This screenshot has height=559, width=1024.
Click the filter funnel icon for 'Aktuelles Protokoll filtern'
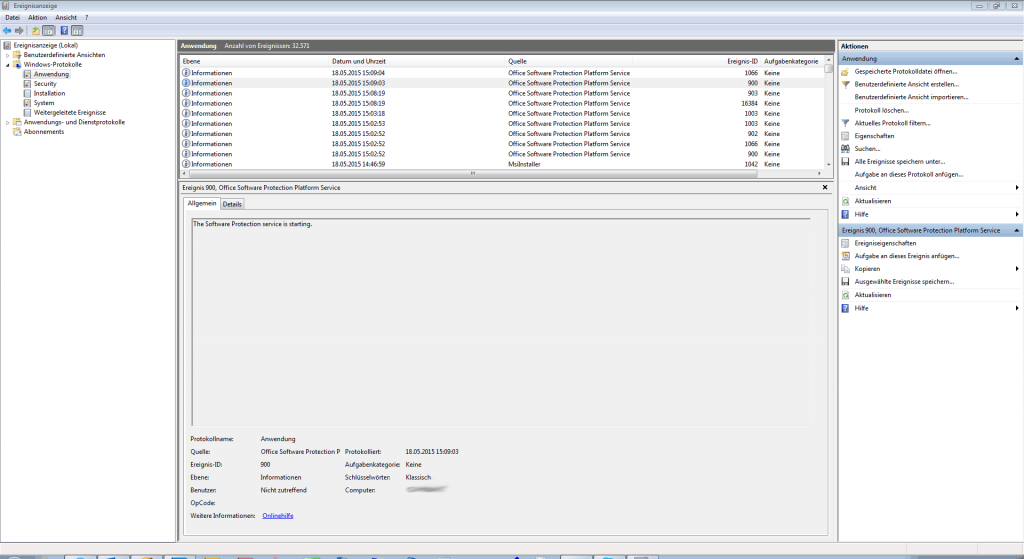coord(846,123)
